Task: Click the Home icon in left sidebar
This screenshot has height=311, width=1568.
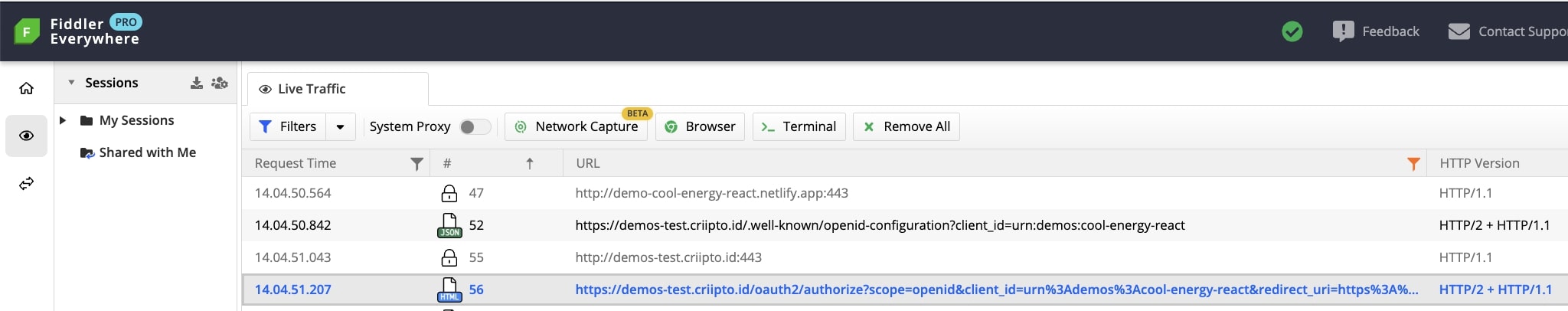Action: [x=26, y=88]
